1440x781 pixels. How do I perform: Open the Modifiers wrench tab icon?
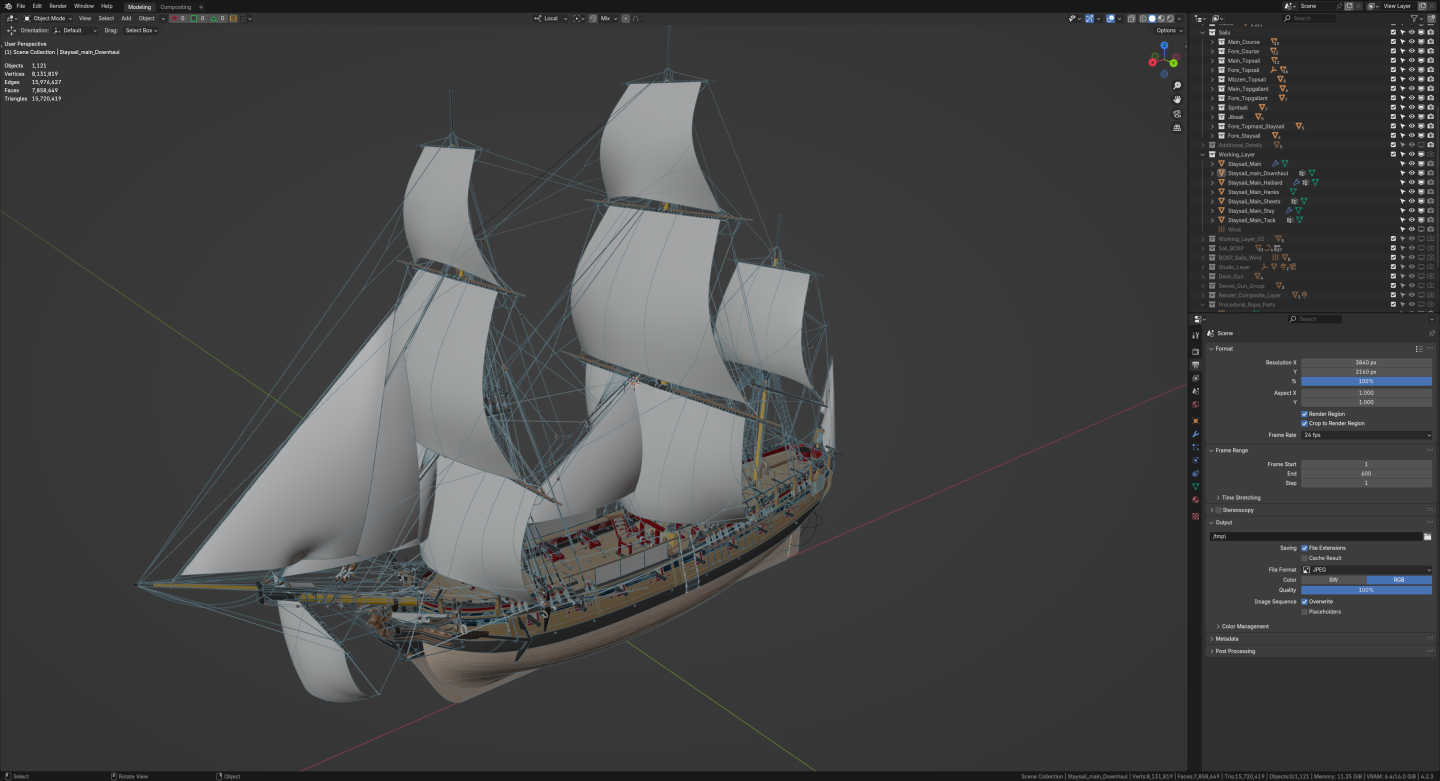click(1195, 434)
